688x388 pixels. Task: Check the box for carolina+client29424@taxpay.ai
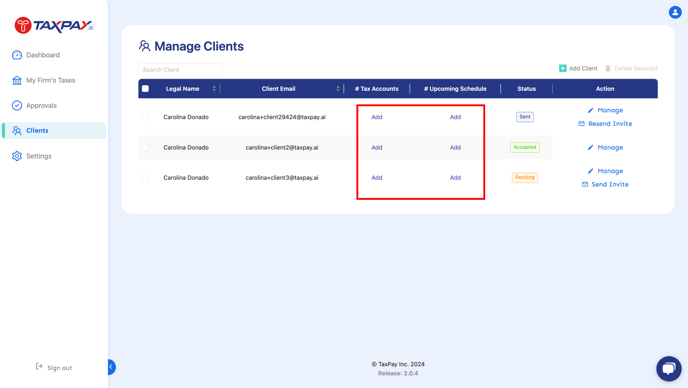[x=145, y=117]
